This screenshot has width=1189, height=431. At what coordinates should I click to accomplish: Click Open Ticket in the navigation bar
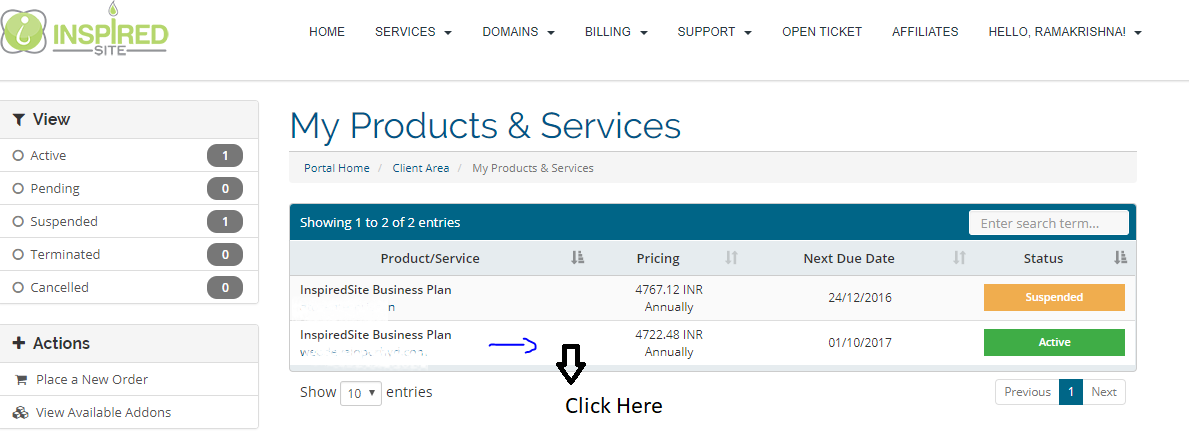[x=822, y=32]
